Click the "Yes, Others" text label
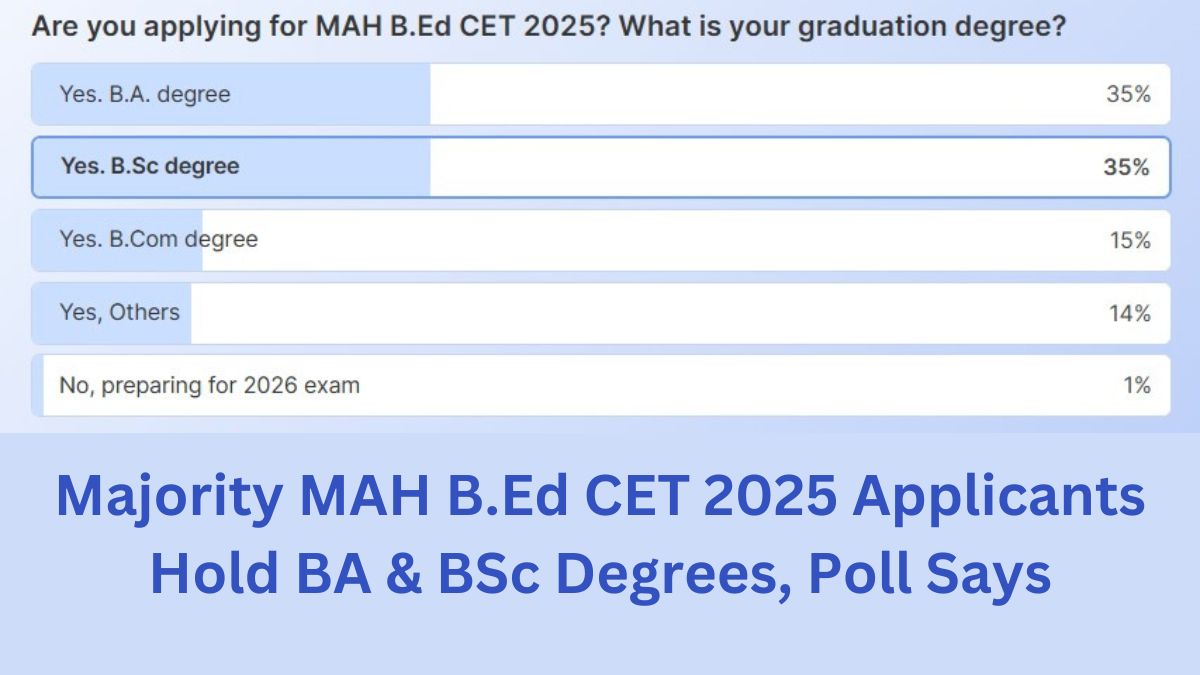Viewport: 1200px width, 675px height. tap(120, 312)
